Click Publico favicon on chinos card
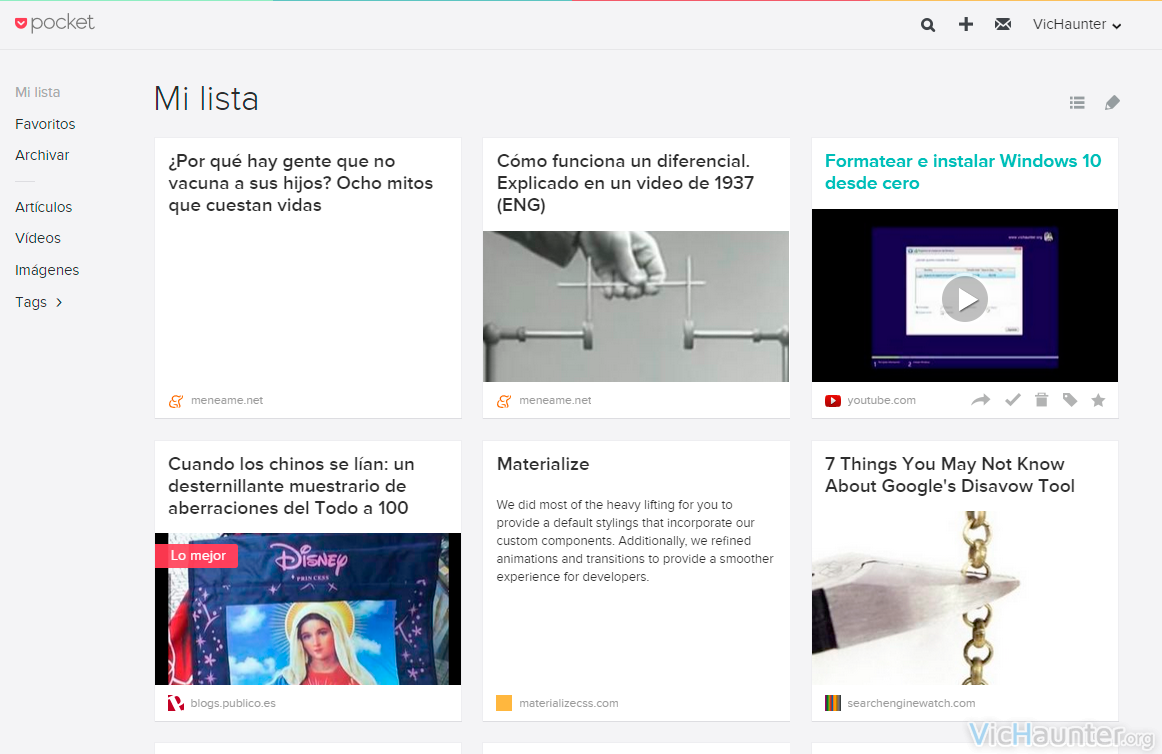This screenshot has height=754, width=1162. [x=176, y=703]
